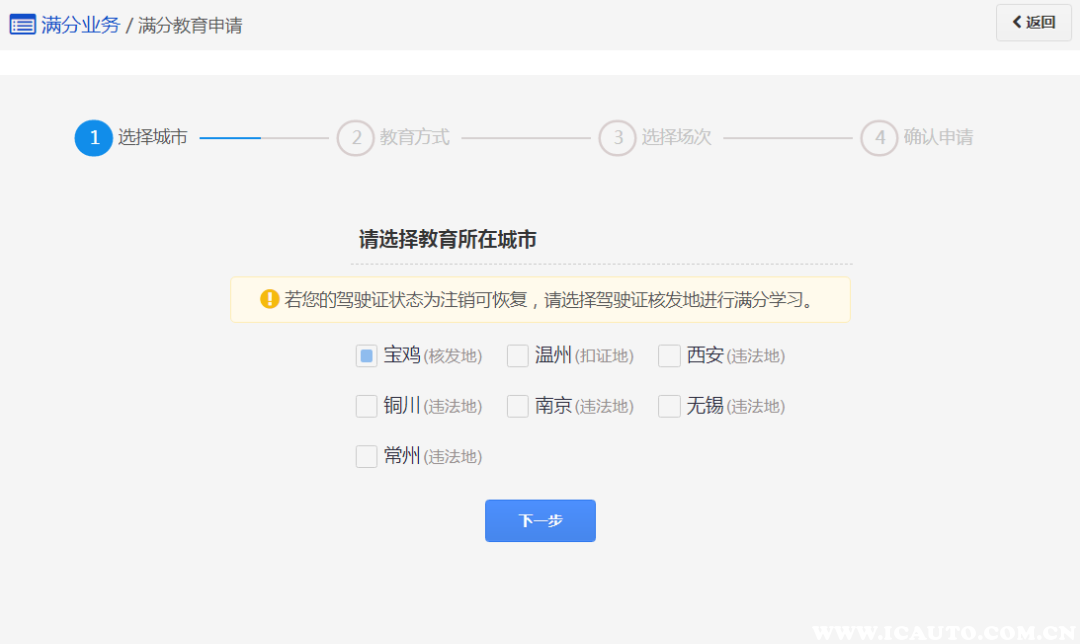This screenshot has height=644, width=1080.
Task: Click the step 1 circle icon
Action: (94, 138)
